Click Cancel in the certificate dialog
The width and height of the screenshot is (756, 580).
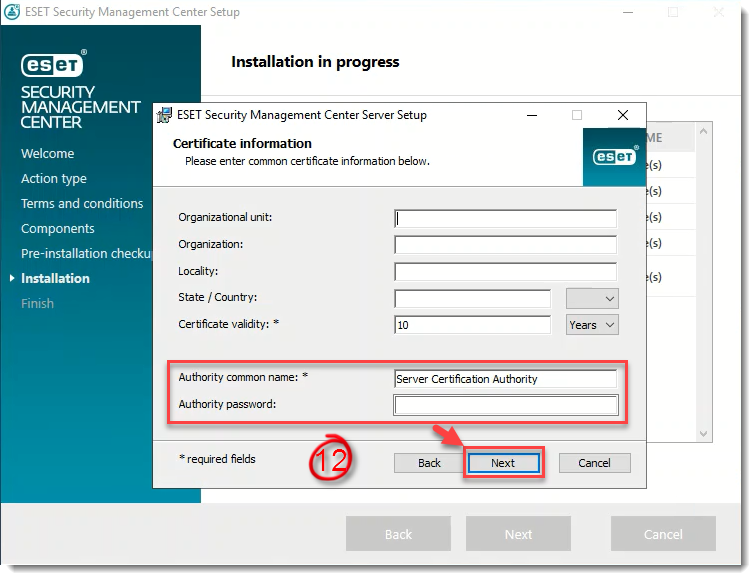[x=594, y=463]
